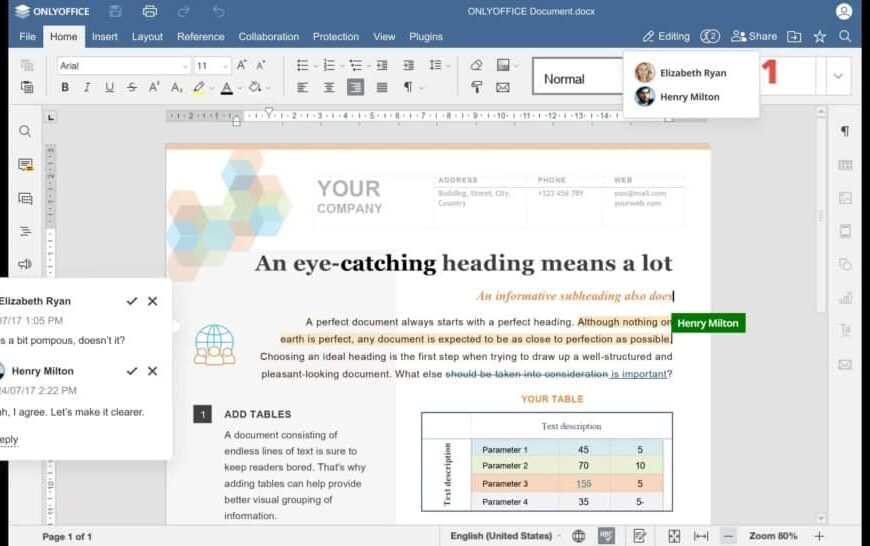Align text left

pos(302,87)
